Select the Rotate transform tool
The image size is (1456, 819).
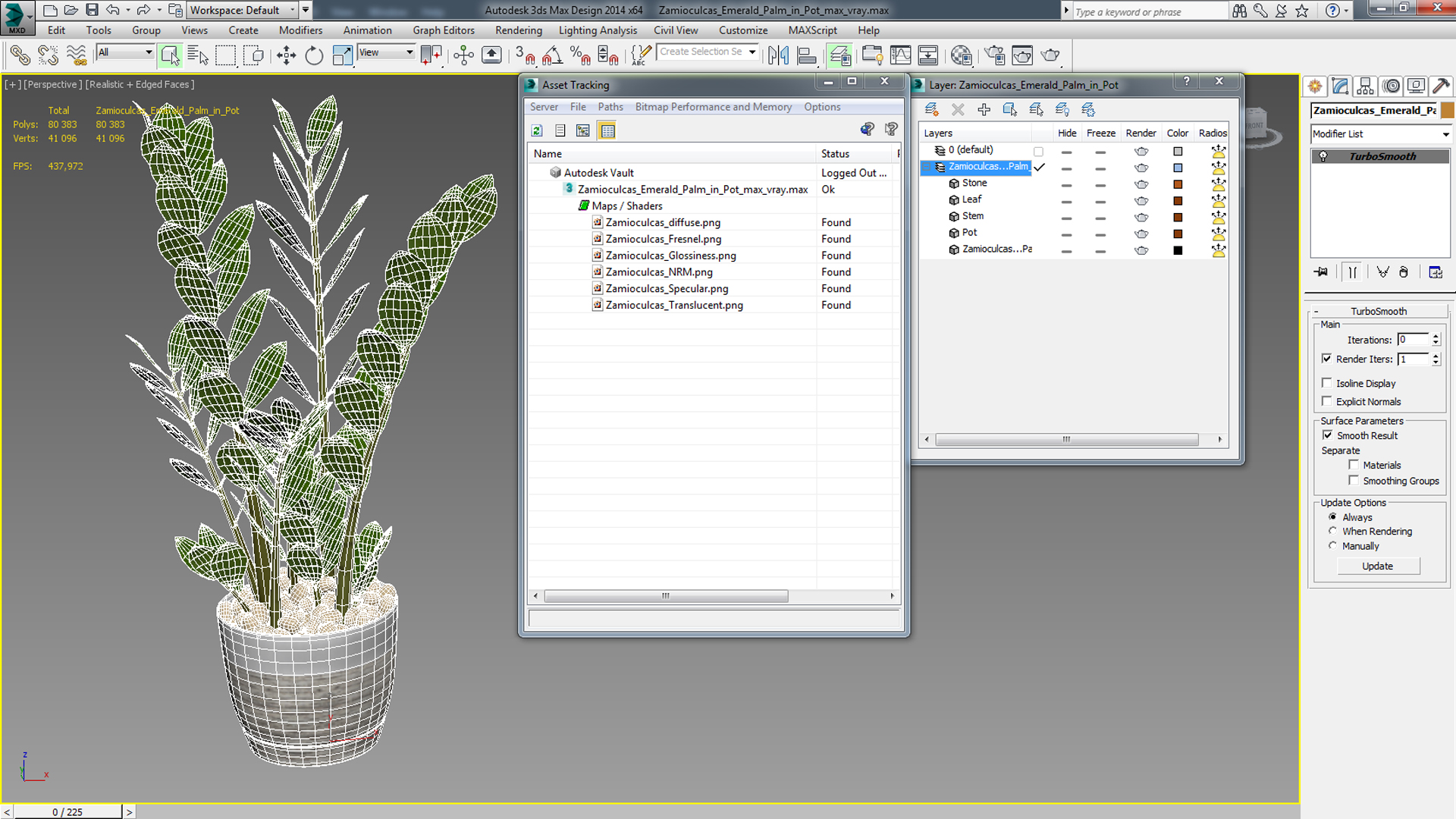tap(314, 55)
